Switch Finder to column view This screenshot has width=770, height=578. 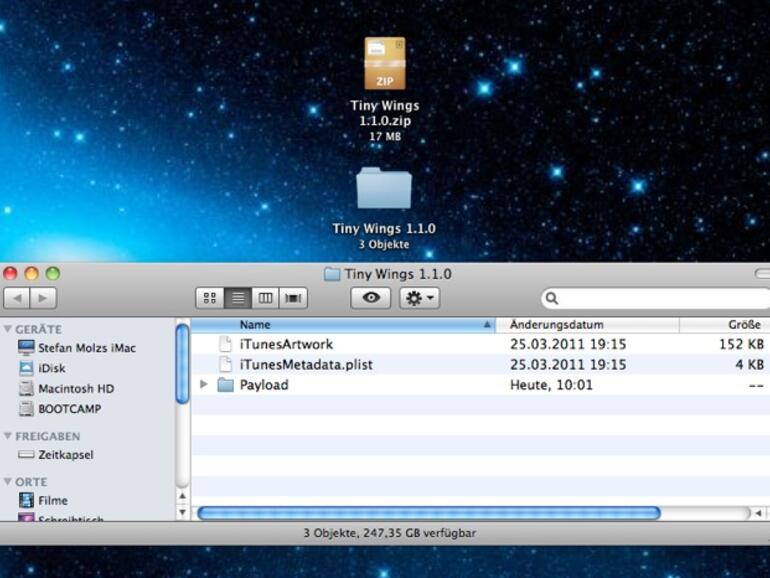click(x=265, y=298)
